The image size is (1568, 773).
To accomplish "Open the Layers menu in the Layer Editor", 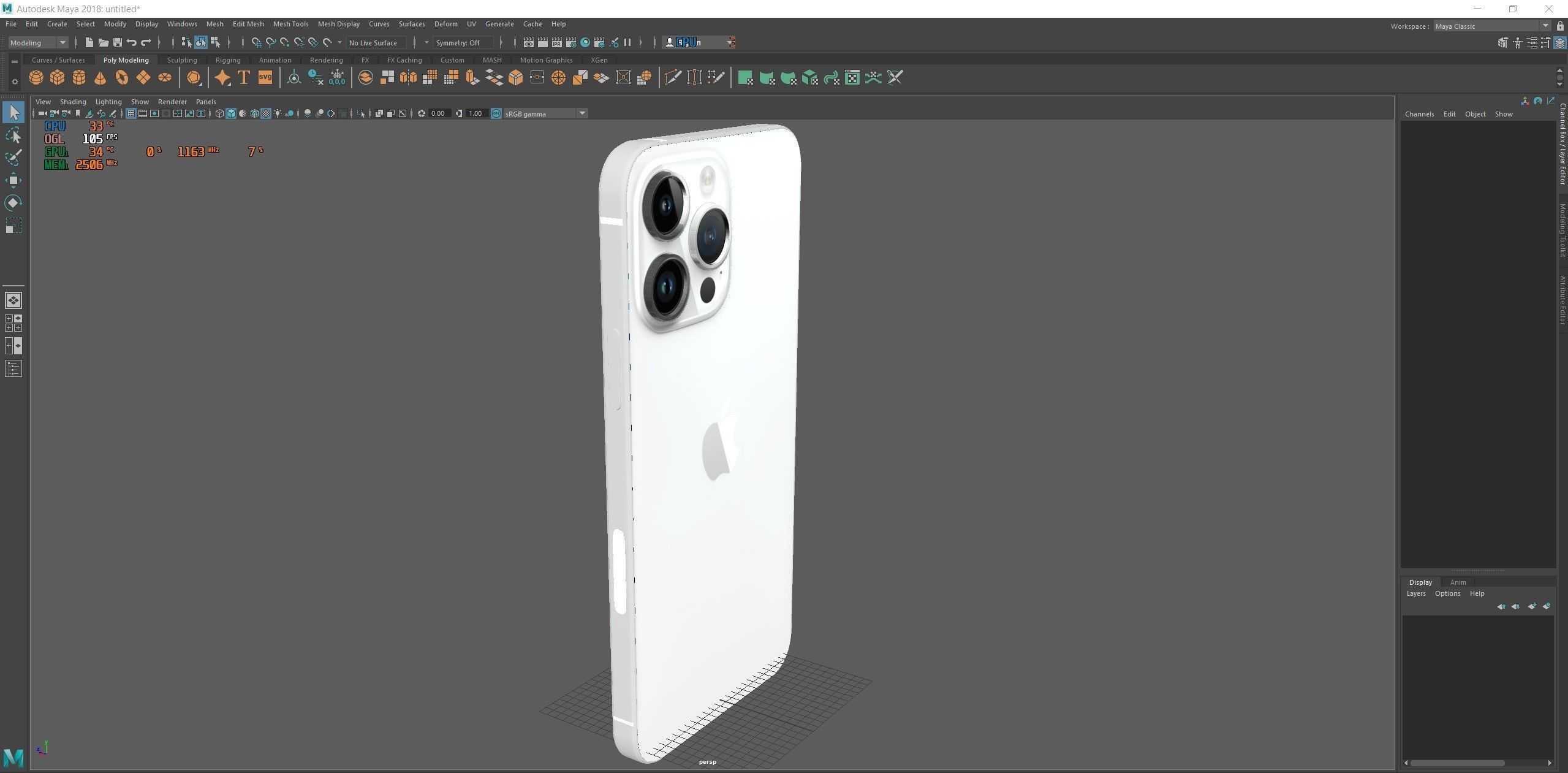I will [x=1415, y=593].
